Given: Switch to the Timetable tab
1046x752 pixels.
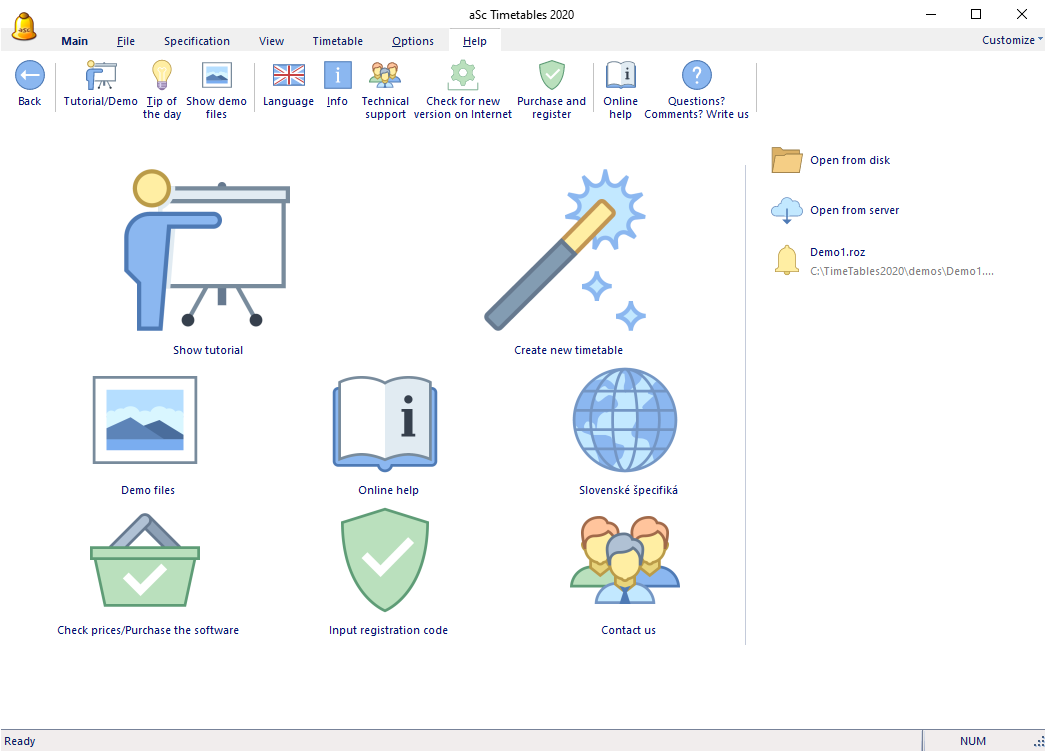Looking at the screenshot, I should (338, 41).
